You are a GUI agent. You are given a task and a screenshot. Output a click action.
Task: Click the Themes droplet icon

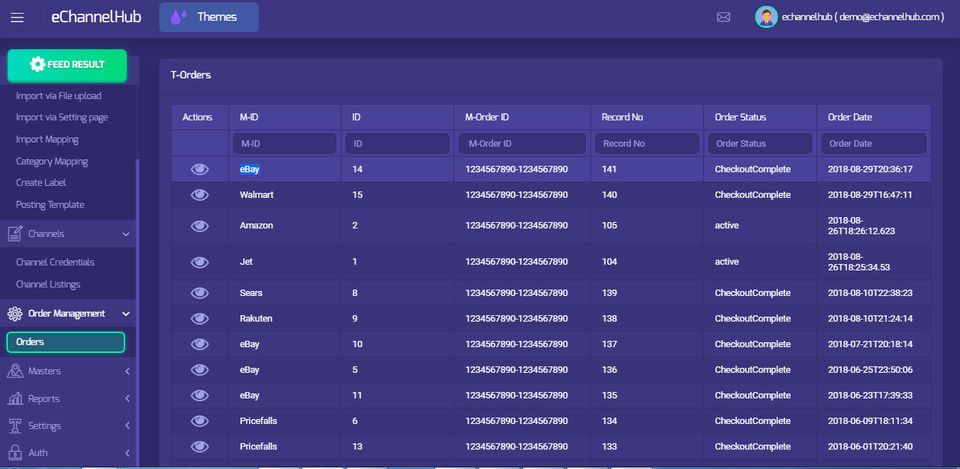point(178,17)
